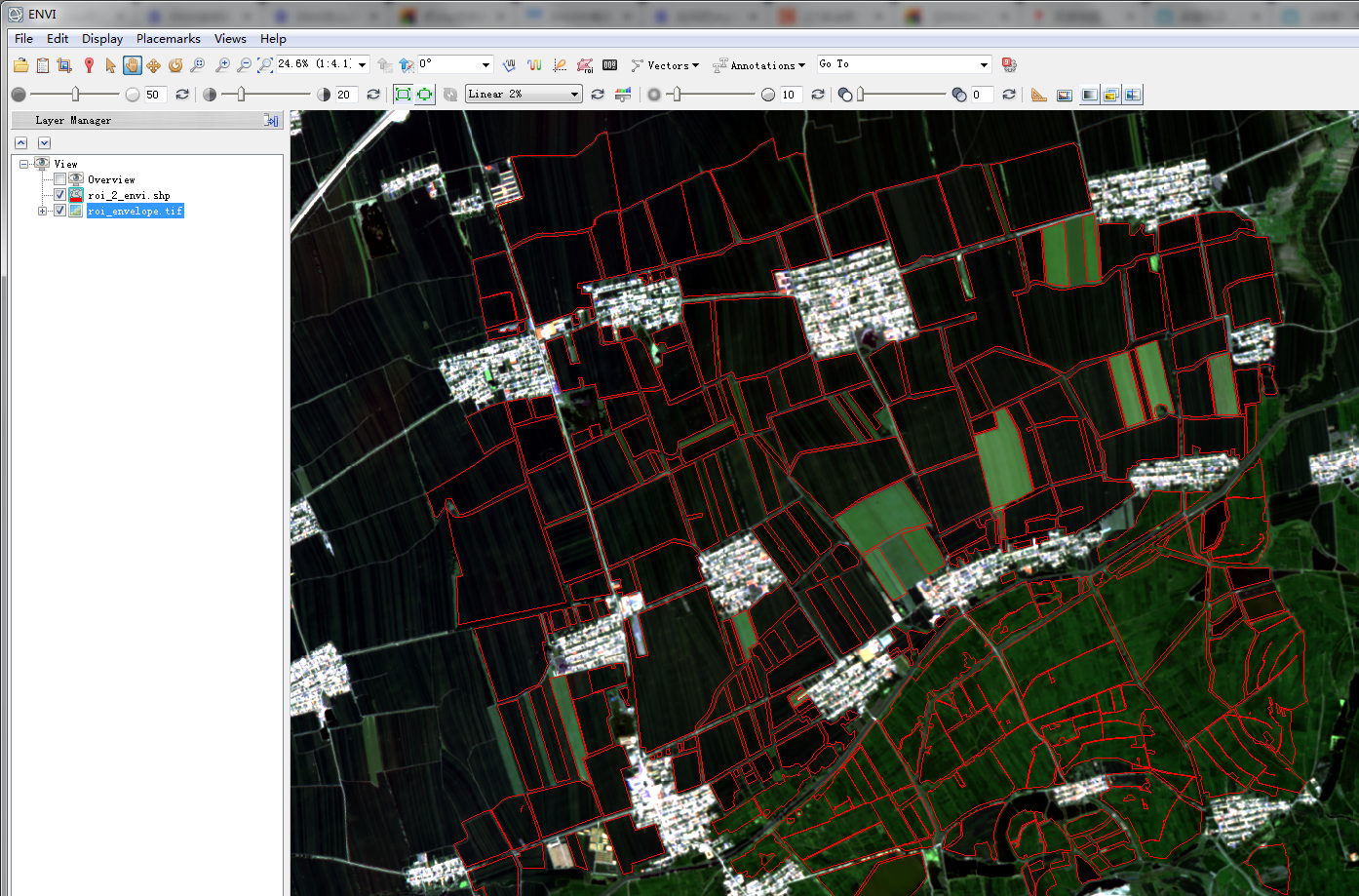The image size is (1359, 896).
Task: Open the File menu
Action: click(22, 38)
